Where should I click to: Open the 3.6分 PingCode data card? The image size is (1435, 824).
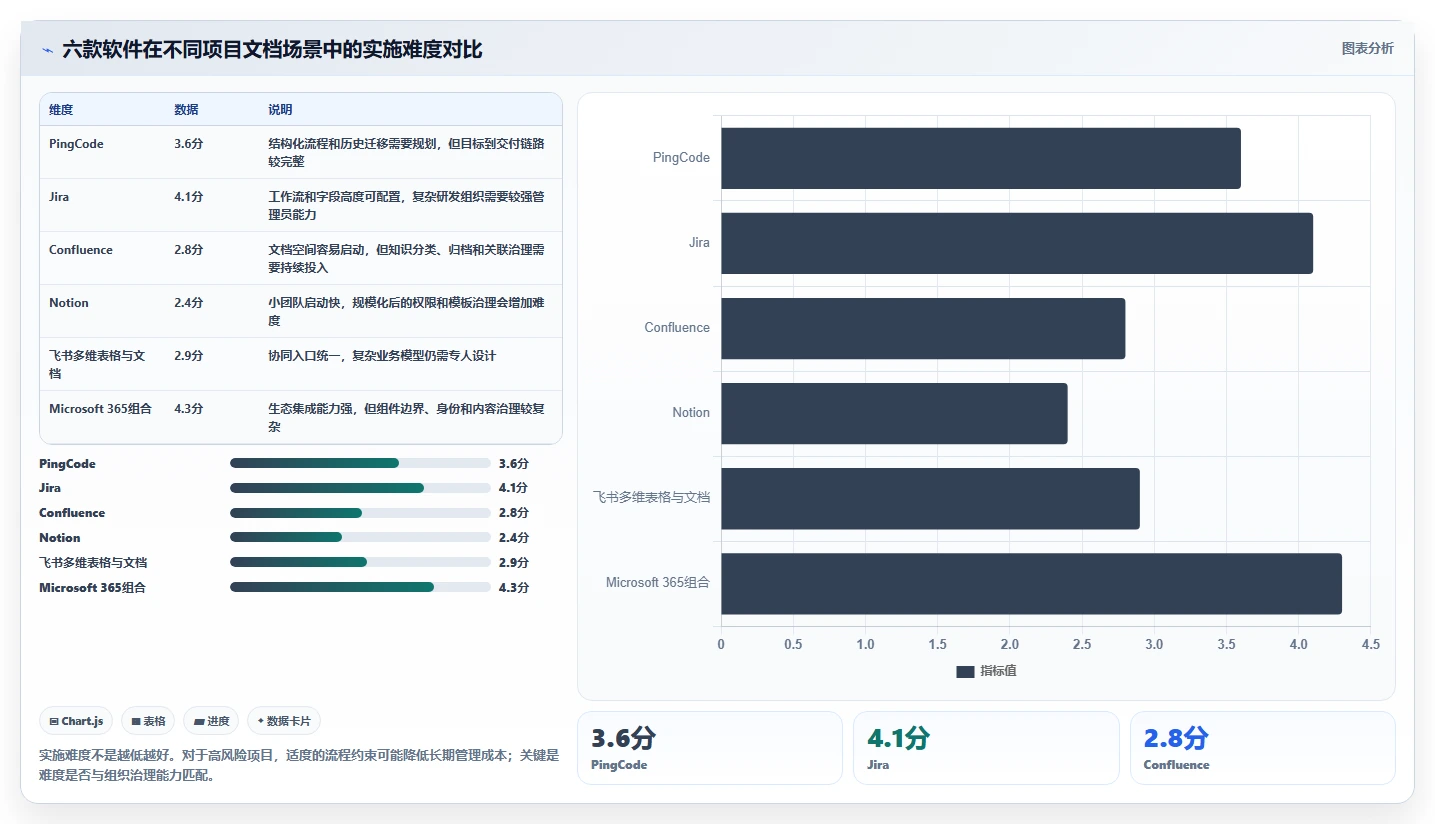tap(710, 748)
